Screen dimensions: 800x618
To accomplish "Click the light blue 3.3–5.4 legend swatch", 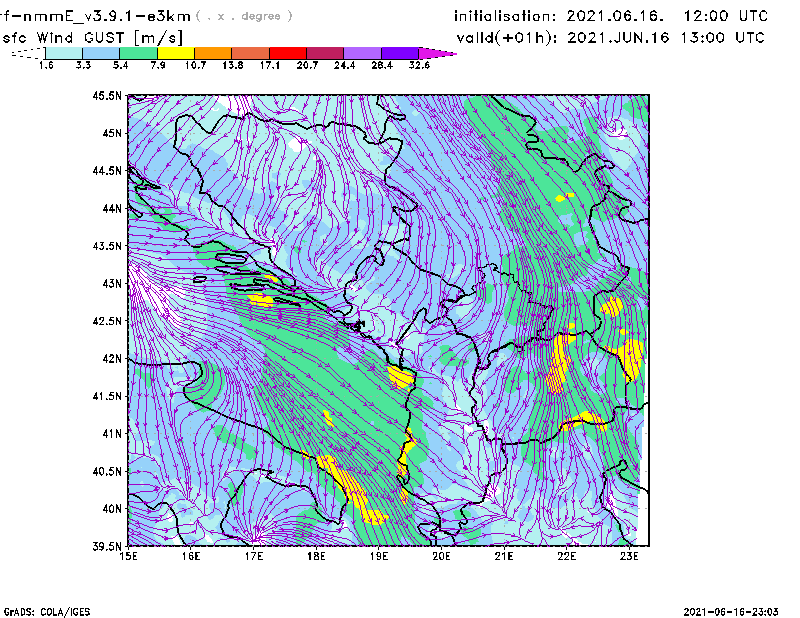I will click(x=101, y=53).
